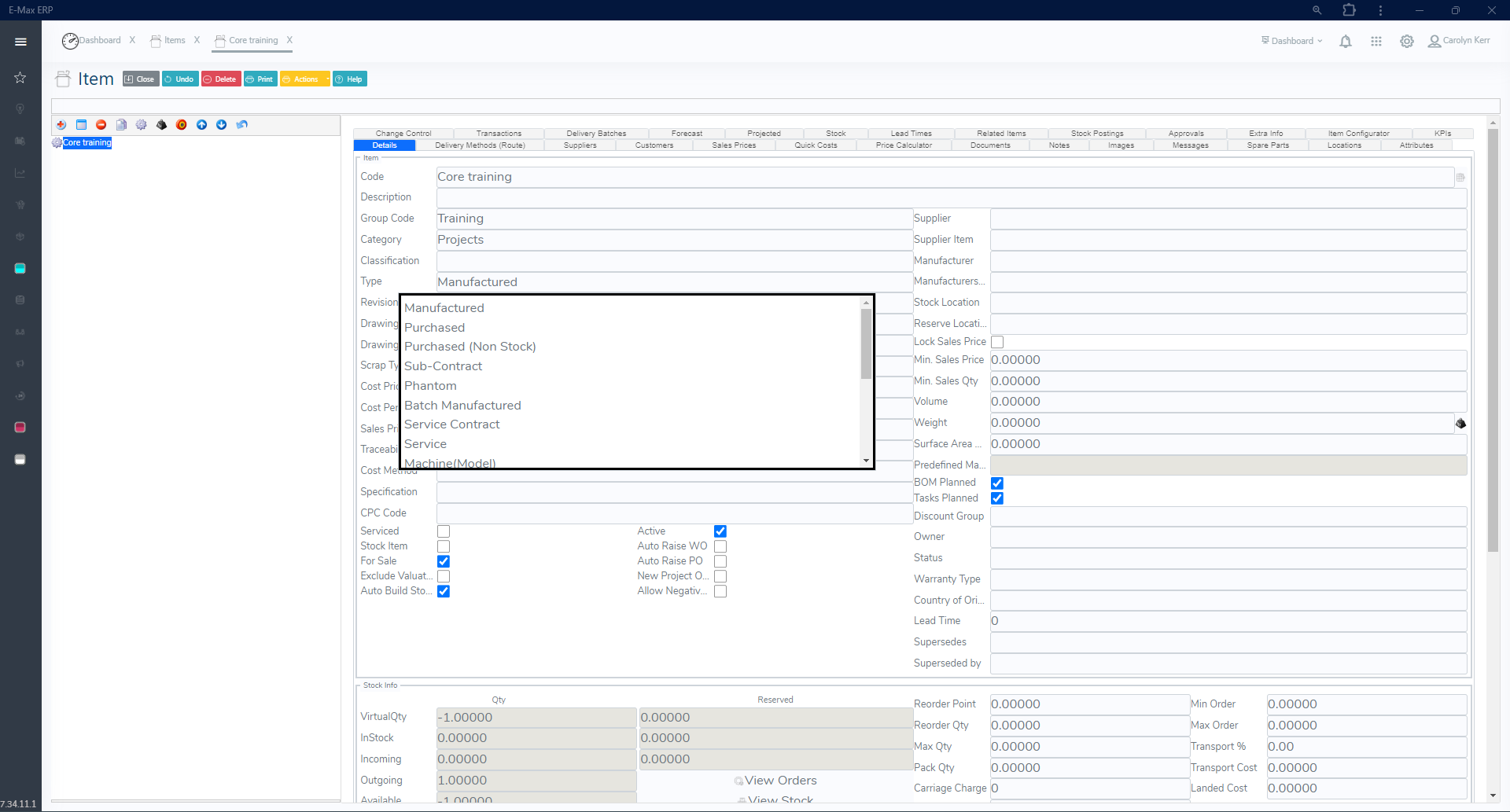Click the View Orders link in Stock Info
Image resolution: width=1510 pixels, height=812 pixels.
(782, 781)
